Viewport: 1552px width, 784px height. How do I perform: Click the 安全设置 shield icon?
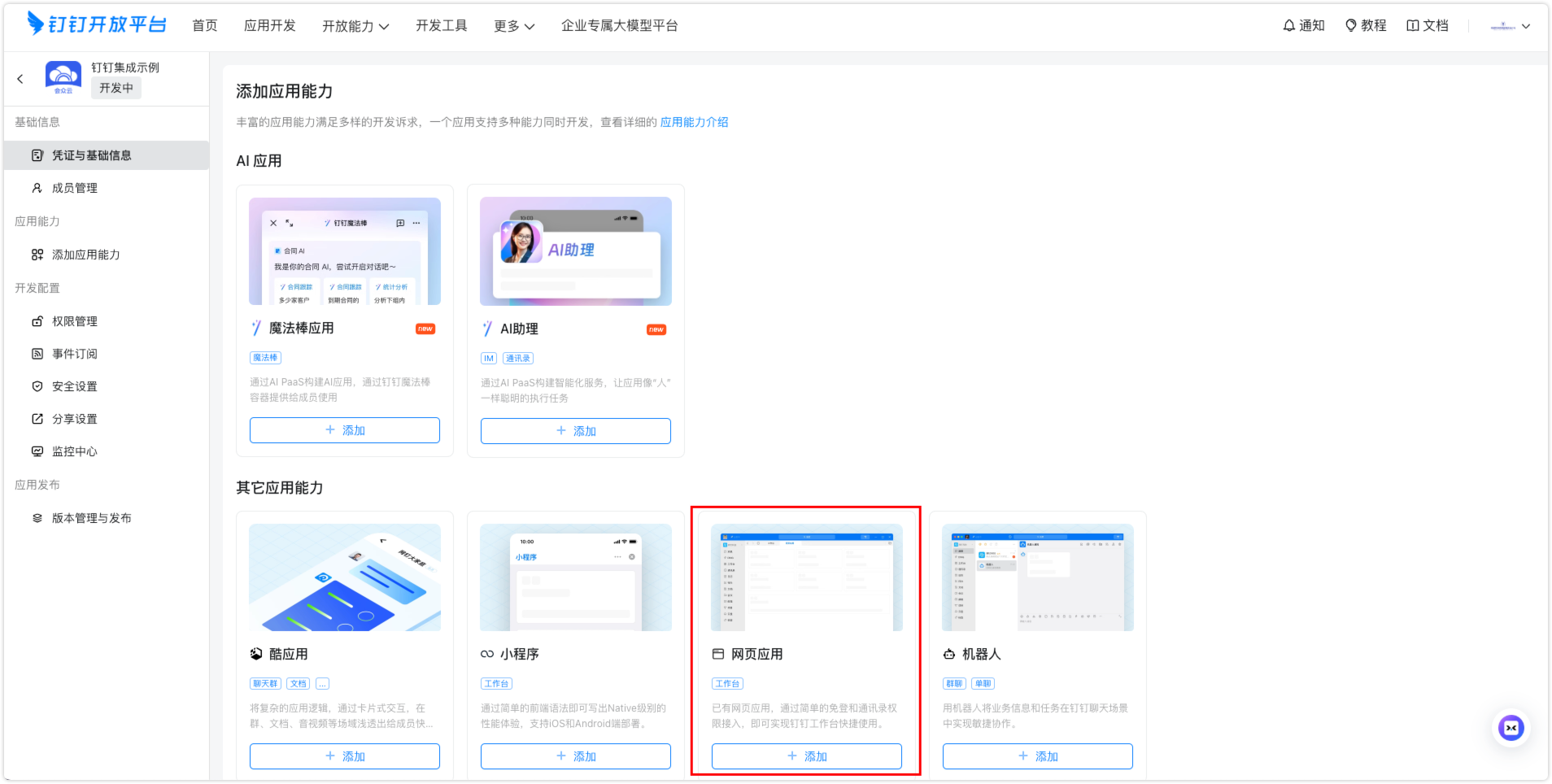37,386
